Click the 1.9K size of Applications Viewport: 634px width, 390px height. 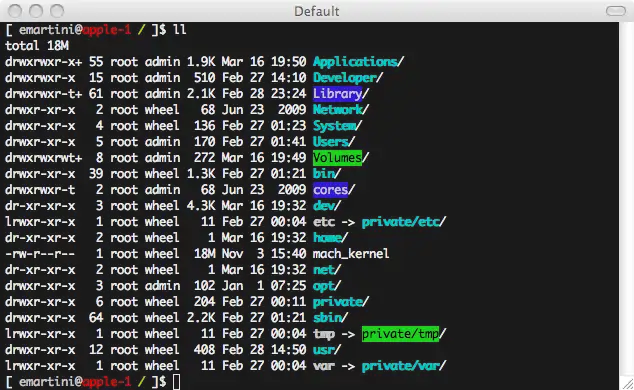point(201,62)
